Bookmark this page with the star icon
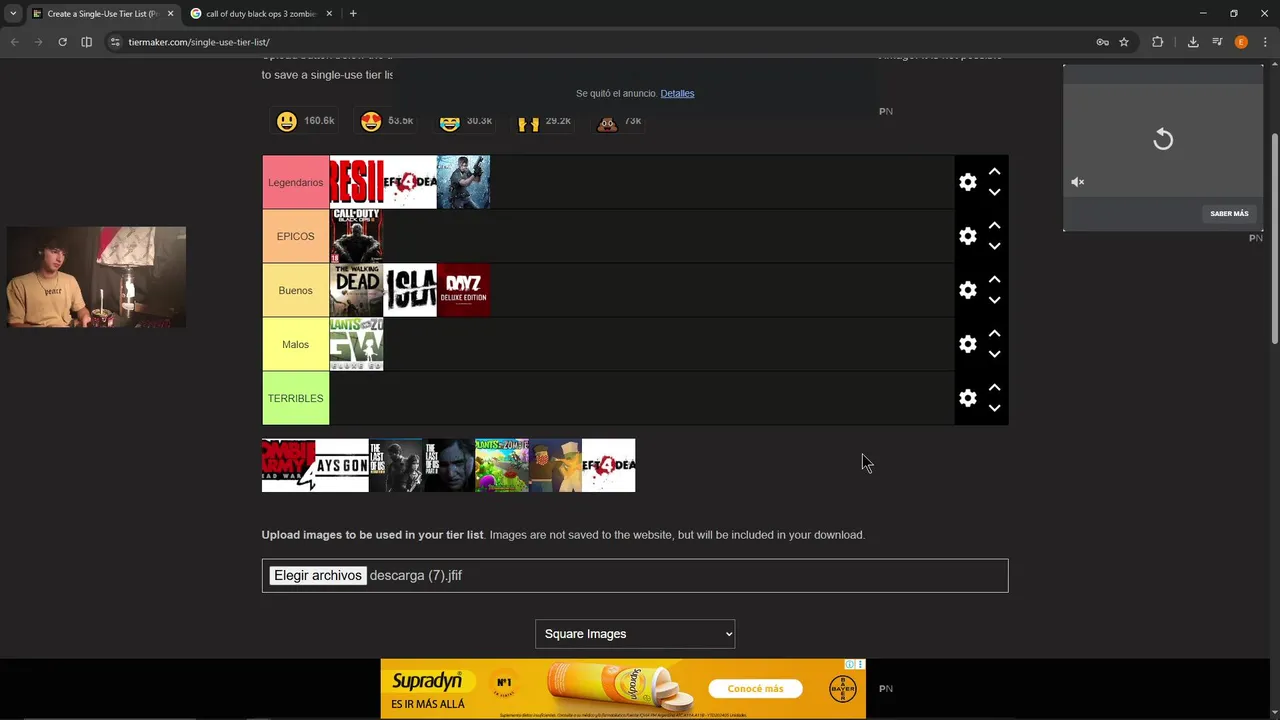The image size is (1280, 720). coord(1124,42)
